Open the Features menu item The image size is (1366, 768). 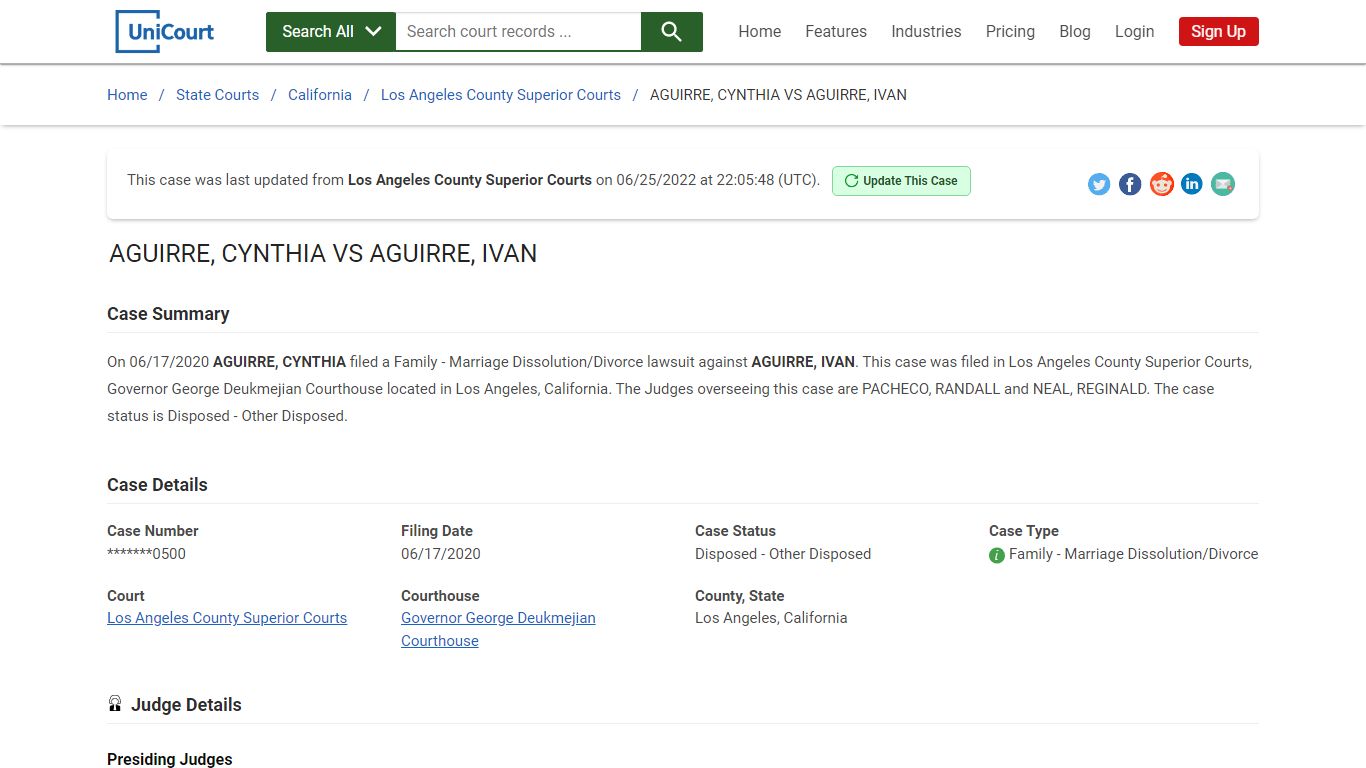pyautogui.click(x=836, y=31)
